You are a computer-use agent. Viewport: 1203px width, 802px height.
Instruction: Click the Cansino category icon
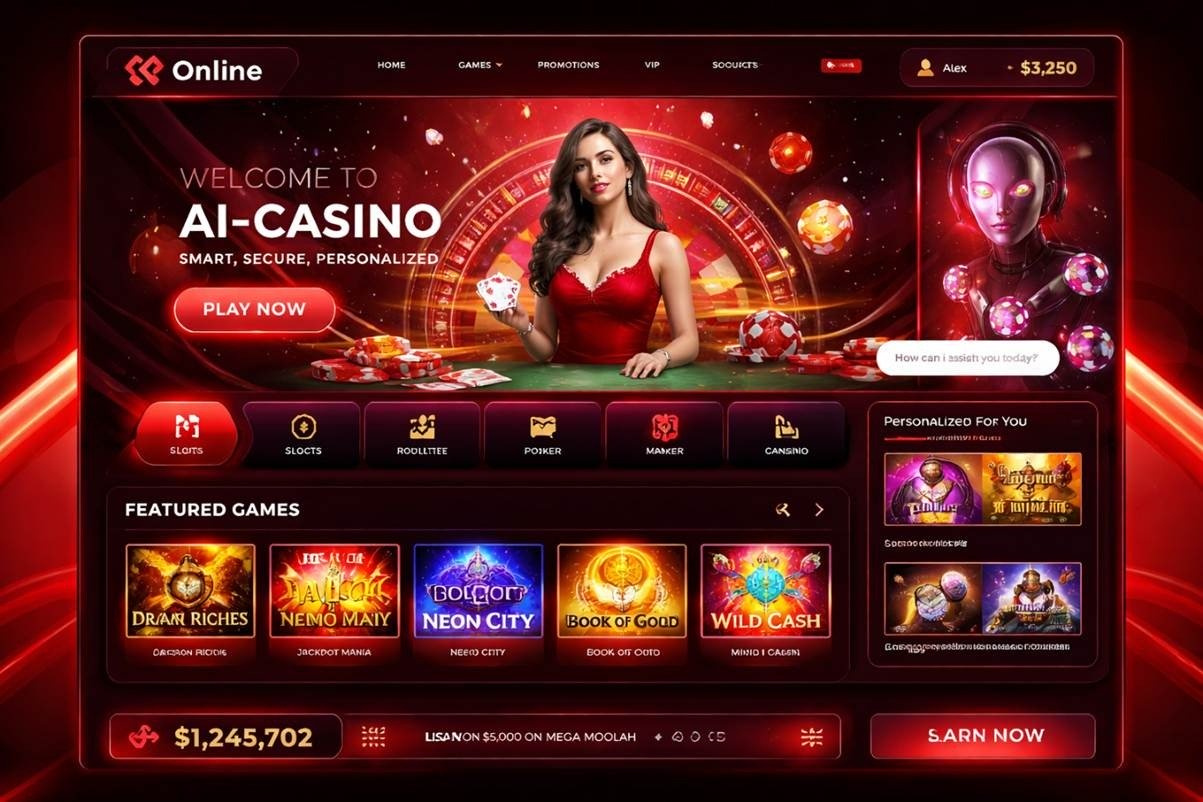click(786, 427)
